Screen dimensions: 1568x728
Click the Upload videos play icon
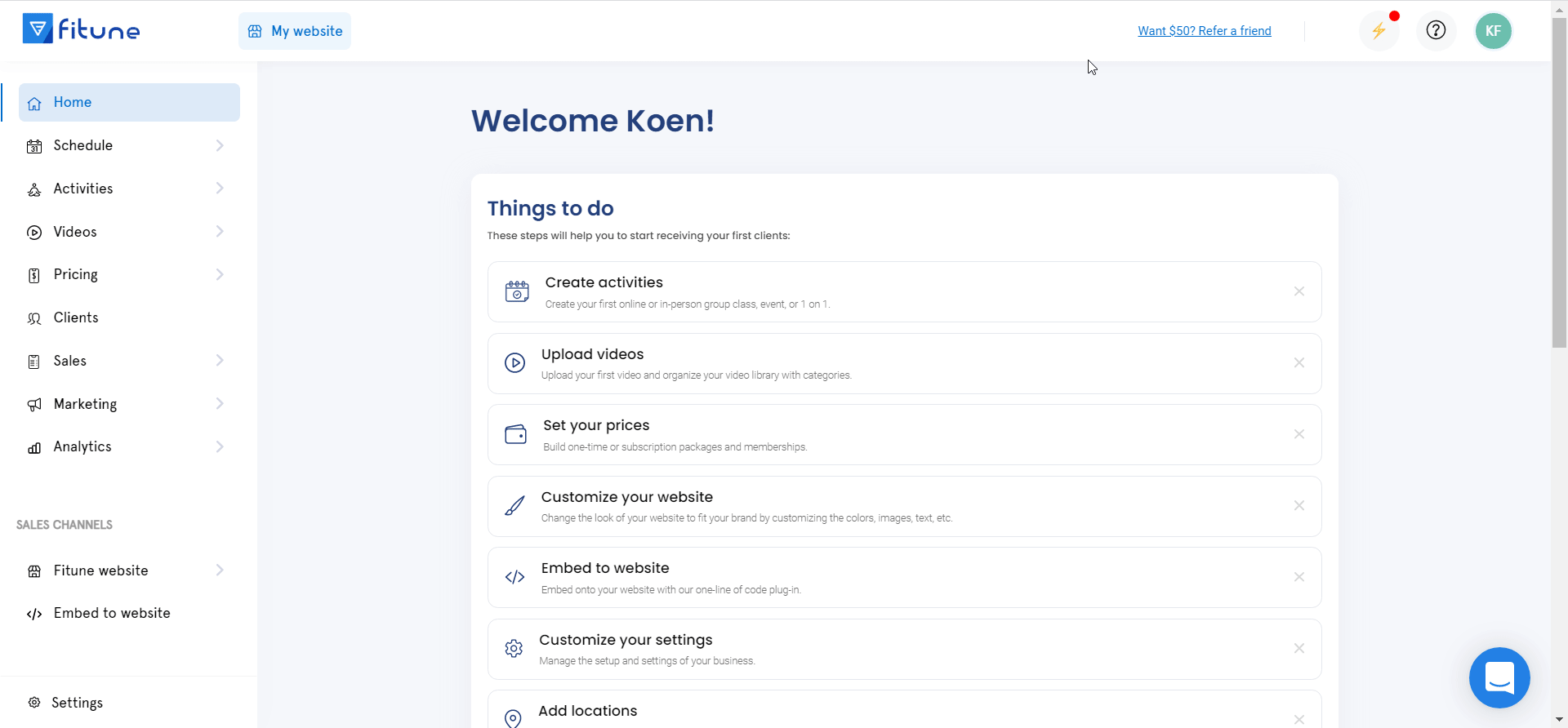[x=514, y=362]
